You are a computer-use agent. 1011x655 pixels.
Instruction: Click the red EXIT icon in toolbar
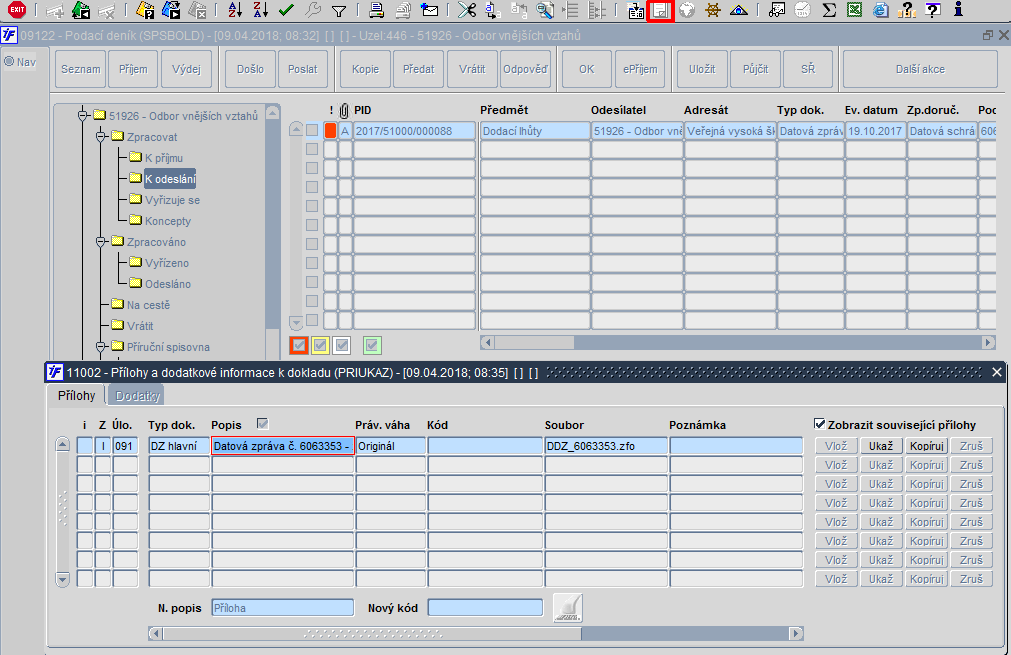[16, 11]
